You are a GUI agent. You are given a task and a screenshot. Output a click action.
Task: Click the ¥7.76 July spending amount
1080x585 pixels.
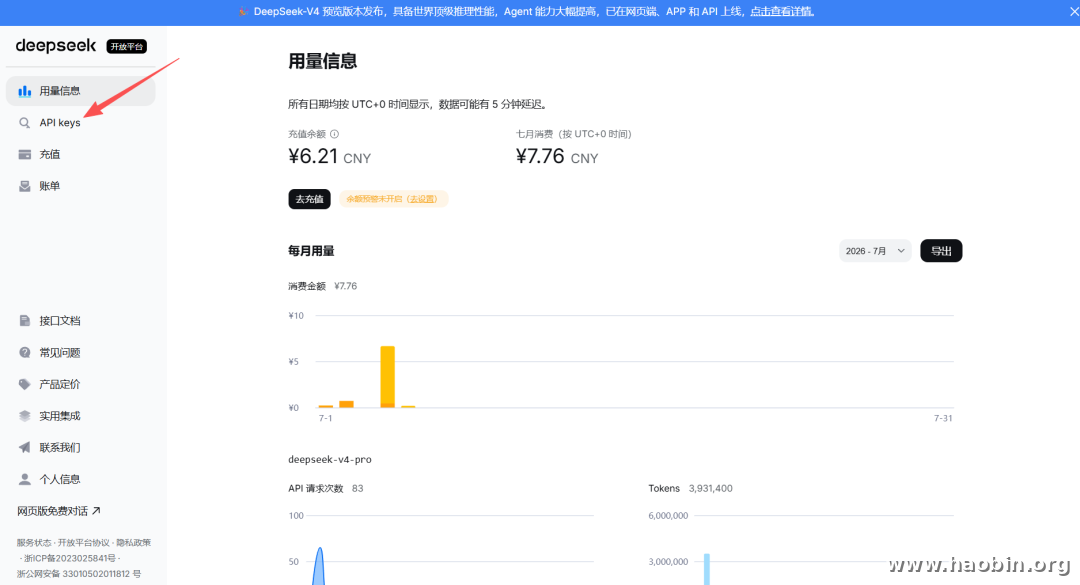(x=541, y=156)
